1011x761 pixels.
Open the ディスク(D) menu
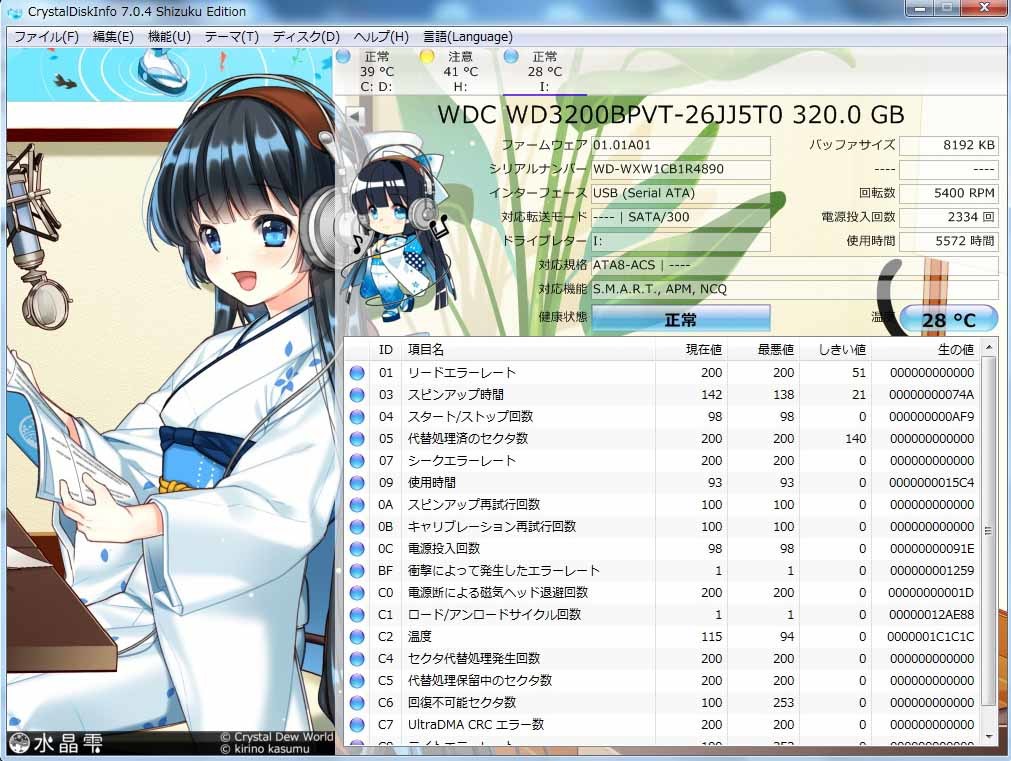pos(306,37)
